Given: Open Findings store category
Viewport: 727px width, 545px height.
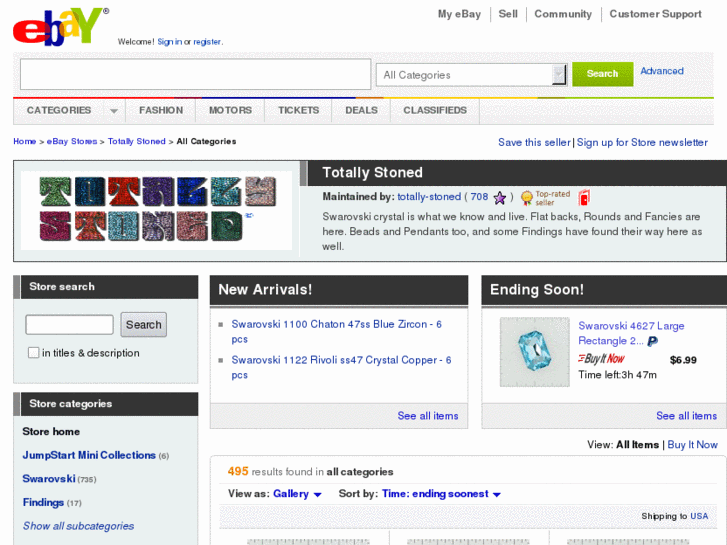Looking at the screenshot, I should 43,503.
